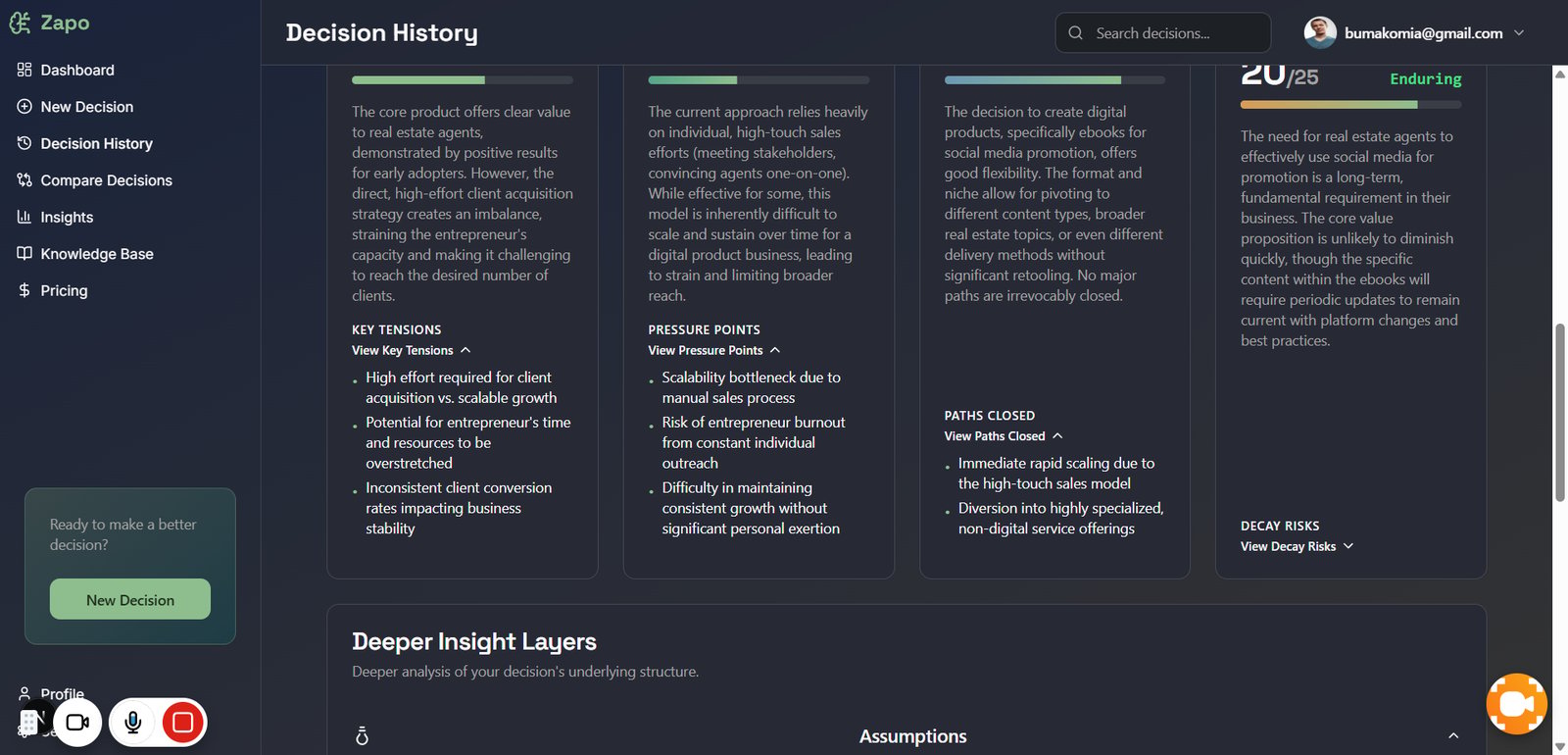
Task: Select the Pricing dollar icon
Action: pos(24,290)
